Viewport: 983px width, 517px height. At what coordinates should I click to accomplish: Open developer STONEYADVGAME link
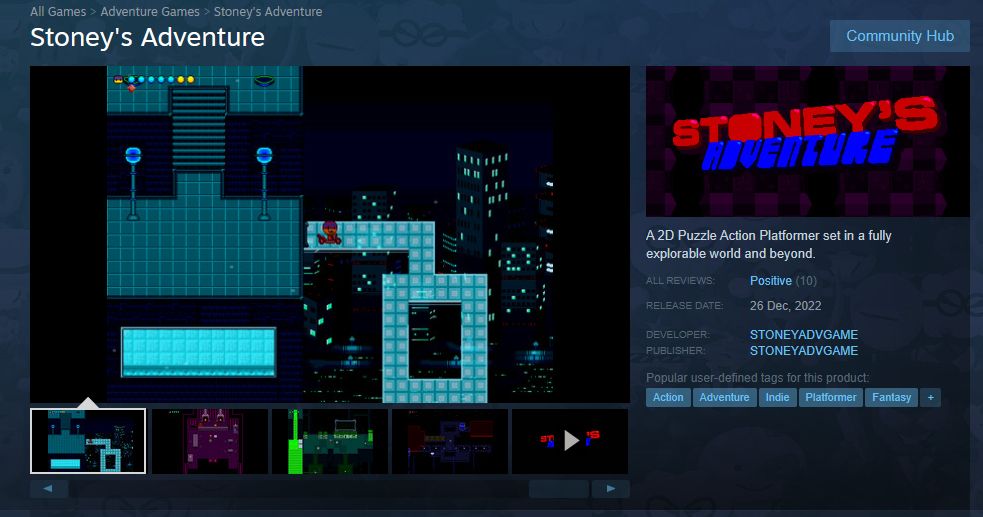(804, 335)
